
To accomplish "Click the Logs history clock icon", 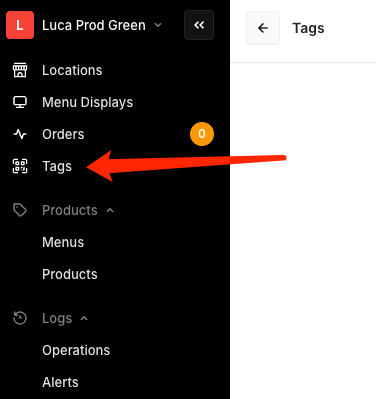I will click(x=20, y=318).
